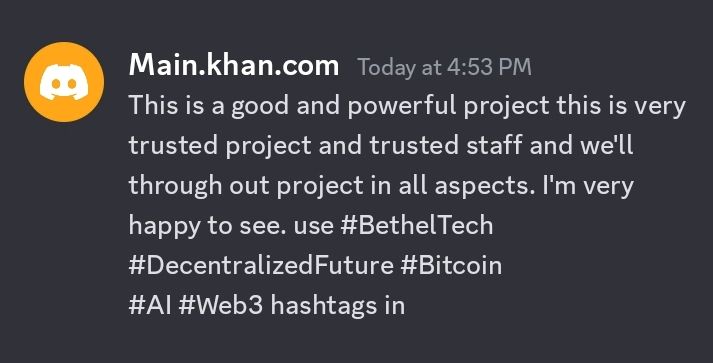Click the #Bitcoin hashtag text
Image resolution: width=713 pixels, height=363 pixels.
tap(451, 265)
